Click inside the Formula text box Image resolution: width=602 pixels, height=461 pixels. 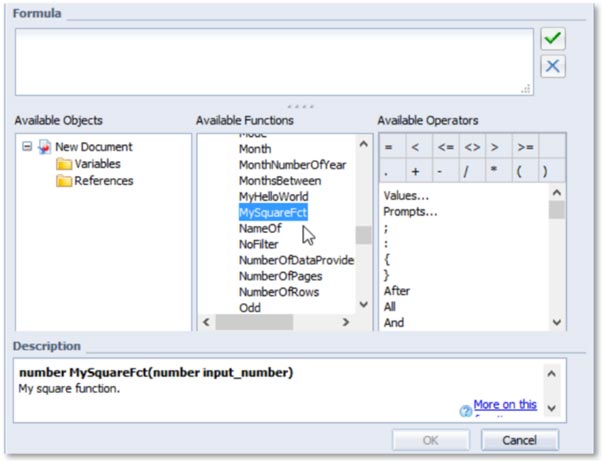pyautogui.click(x=274, y=62)
